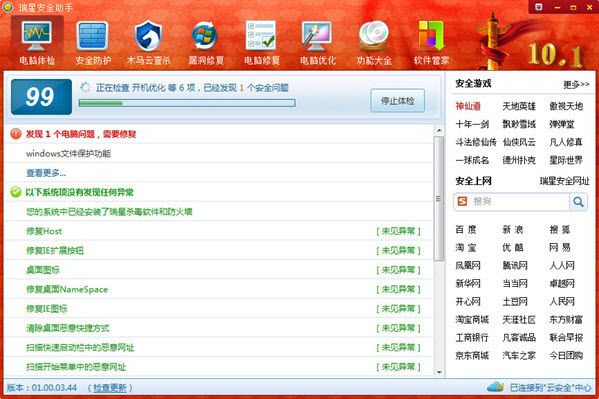The image size is (599, 399).
Task: Select the 修复桌面NameSpace row
Action: pyautogui.click(x=219, y=289)
